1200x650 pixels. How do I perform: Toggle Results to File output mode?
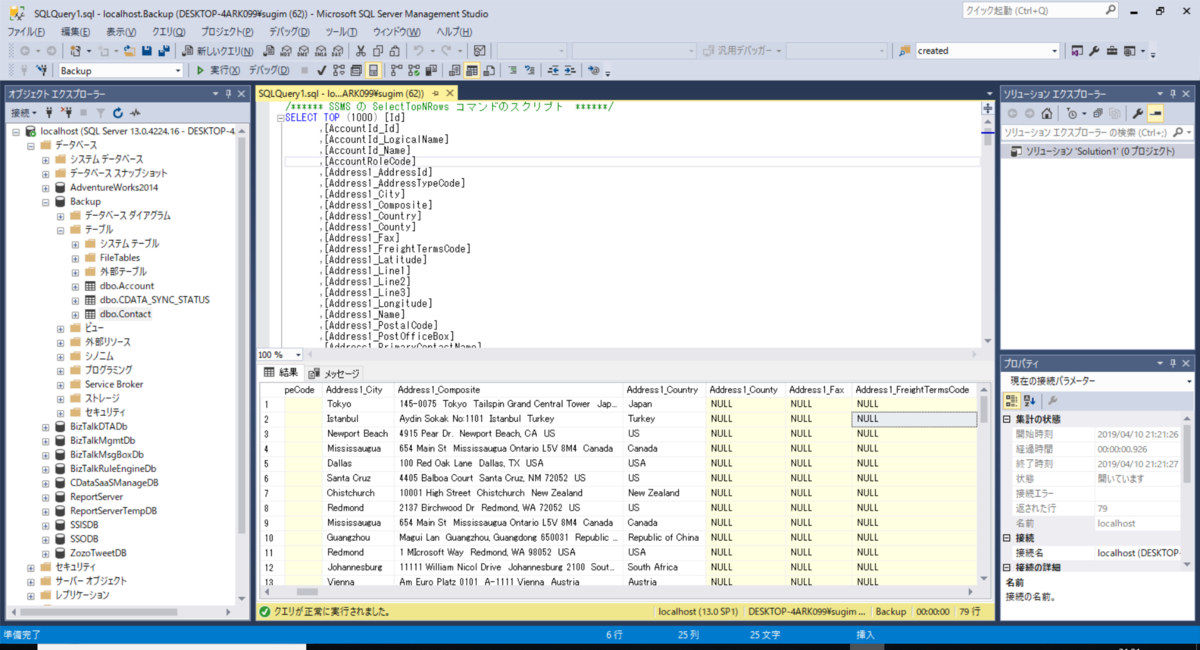pyautogui.click(x=487, y=71)
